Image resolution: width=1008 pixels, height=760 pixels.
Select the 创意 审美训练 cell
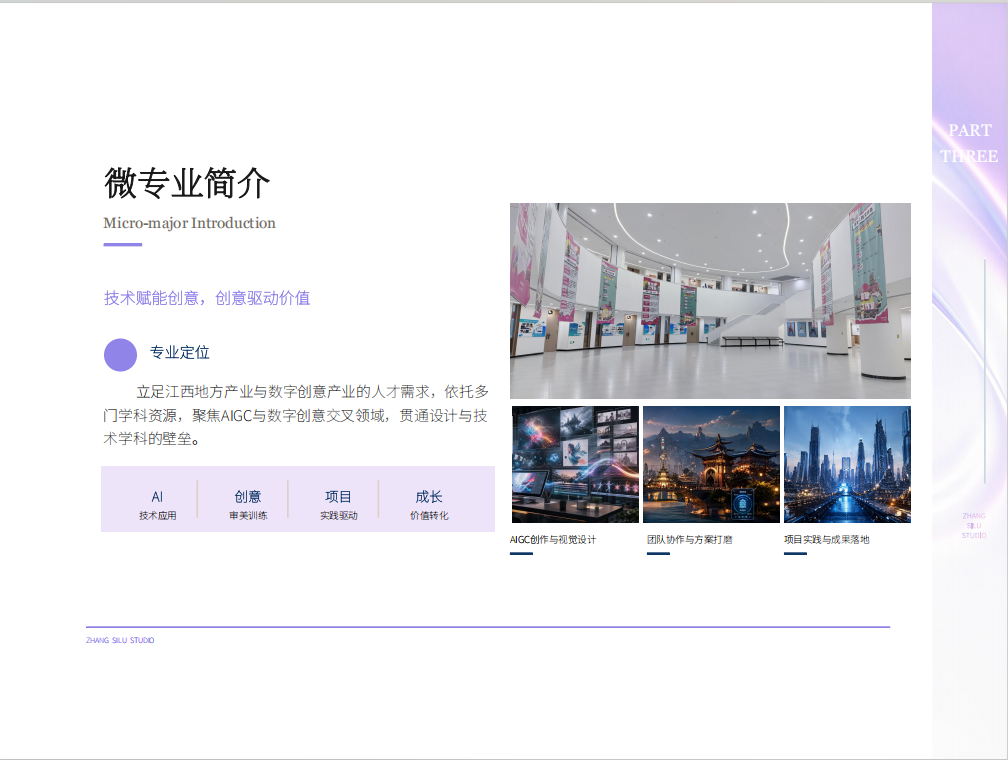(248, 505)
